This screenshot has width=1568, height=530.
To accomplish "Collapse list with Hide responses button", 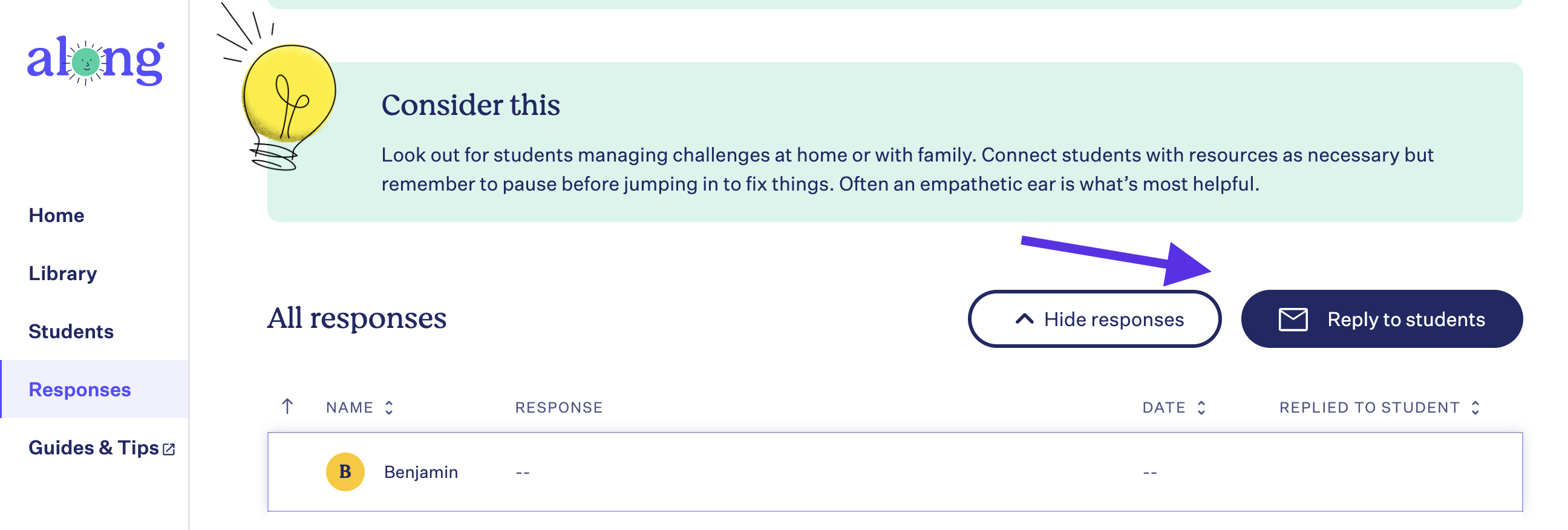I will coord(1094,319).
